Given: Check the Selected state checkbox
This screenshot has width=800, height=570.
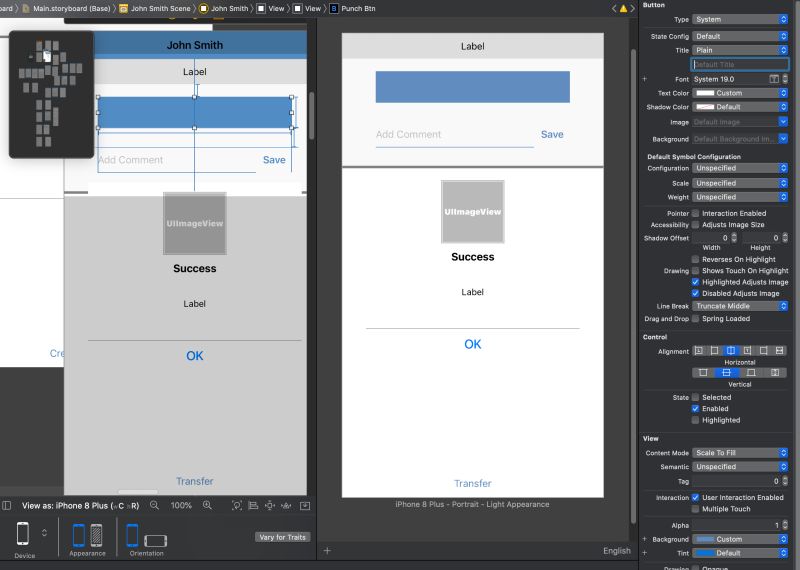Looking at the screenshot, I should (695, 397).
